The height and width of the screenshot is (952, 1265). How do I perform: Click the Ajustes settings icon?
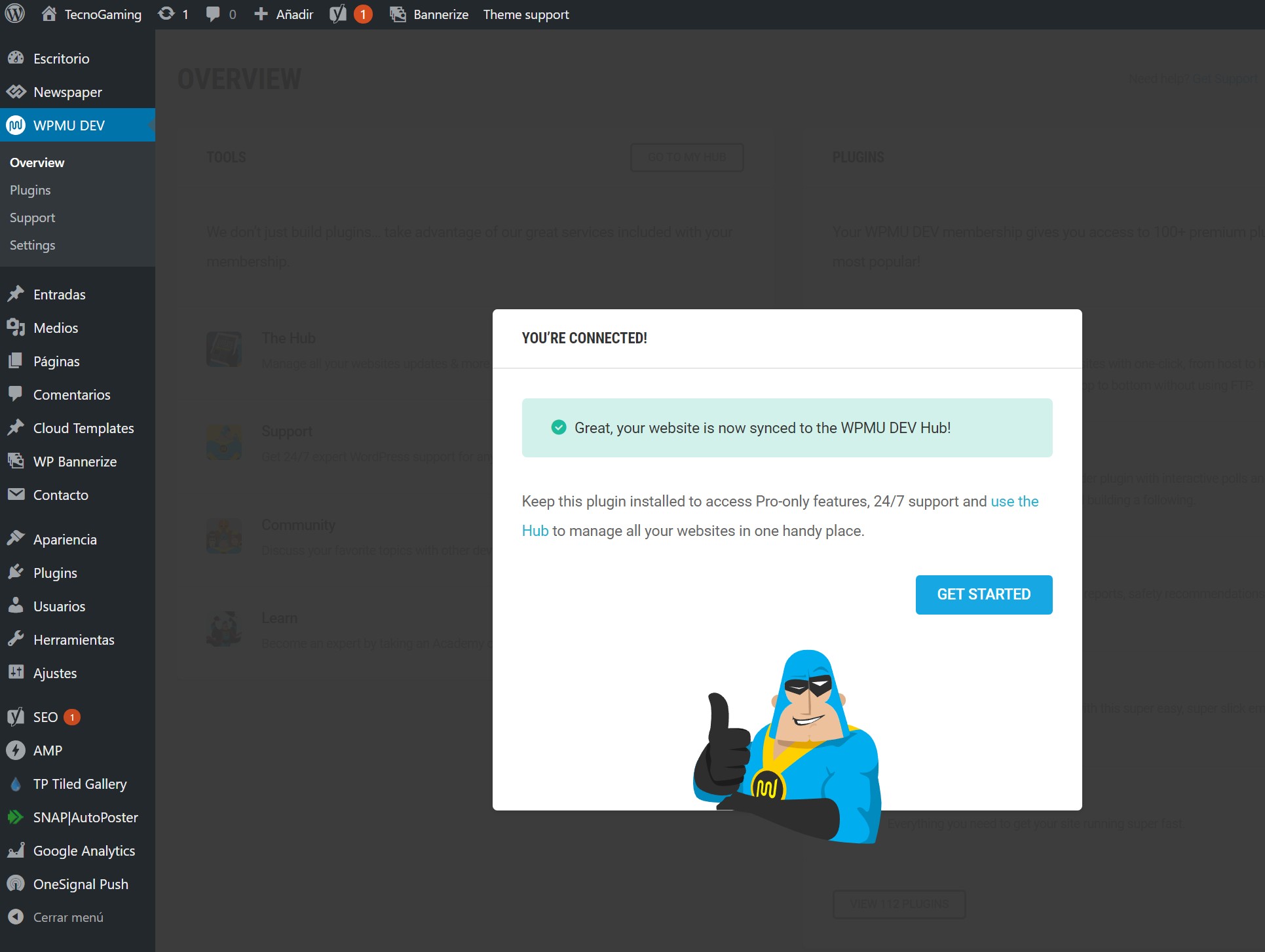[x=16, y=673]
